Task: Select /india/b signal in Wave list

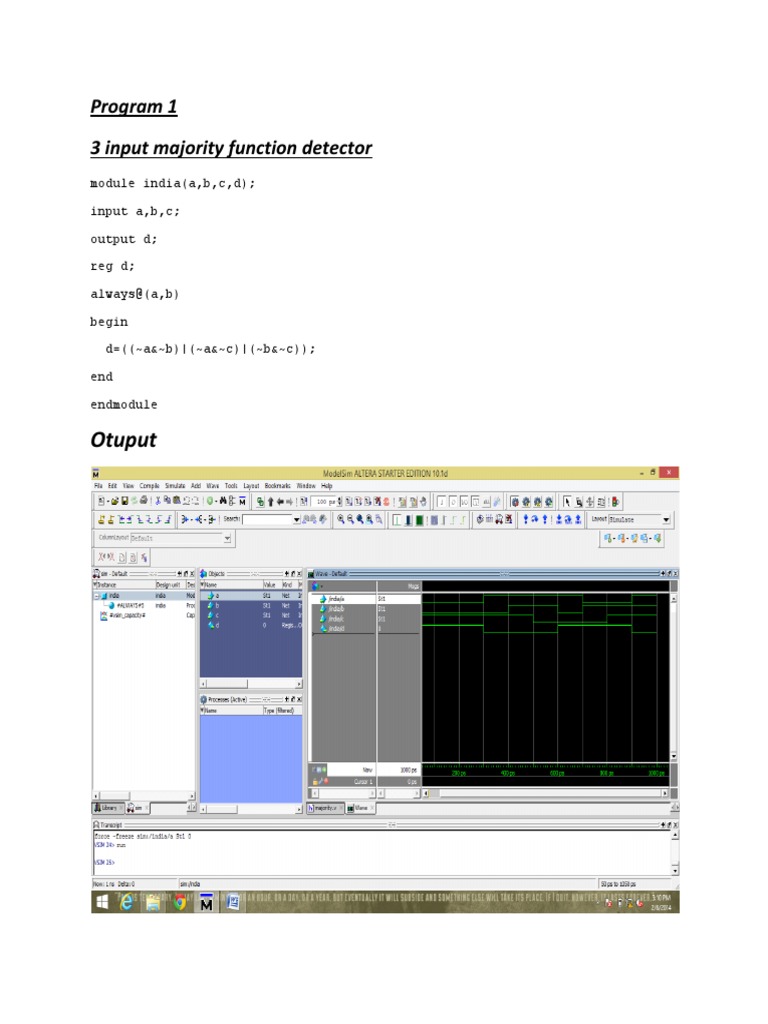Action: pos(336,609)
